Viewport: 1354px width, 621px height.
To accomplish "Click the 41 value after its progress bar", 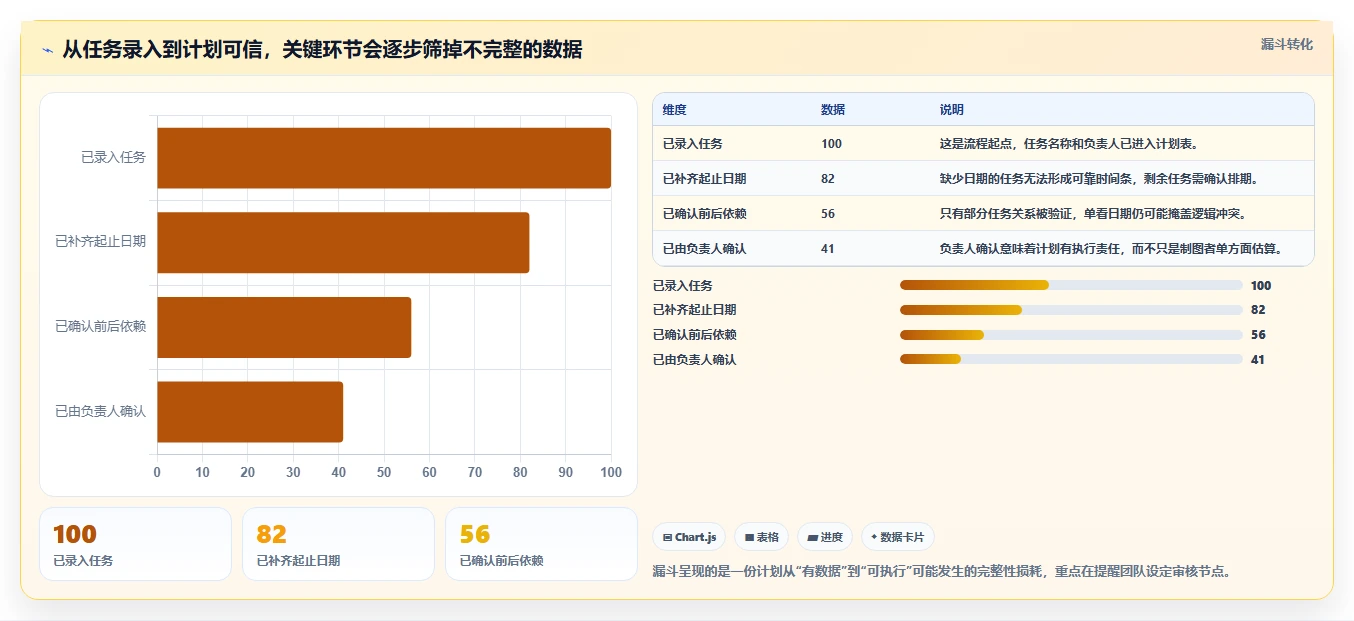I will tap(1258, 360).
